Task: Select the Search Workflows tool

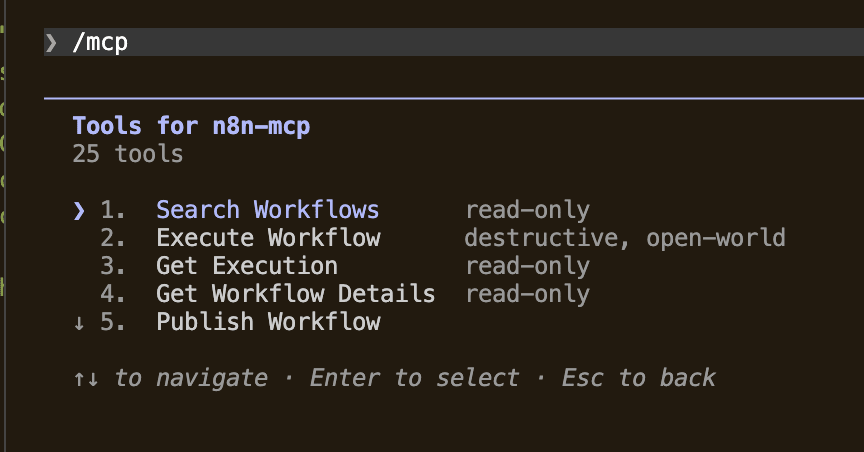Action: [x=267, y=210]
